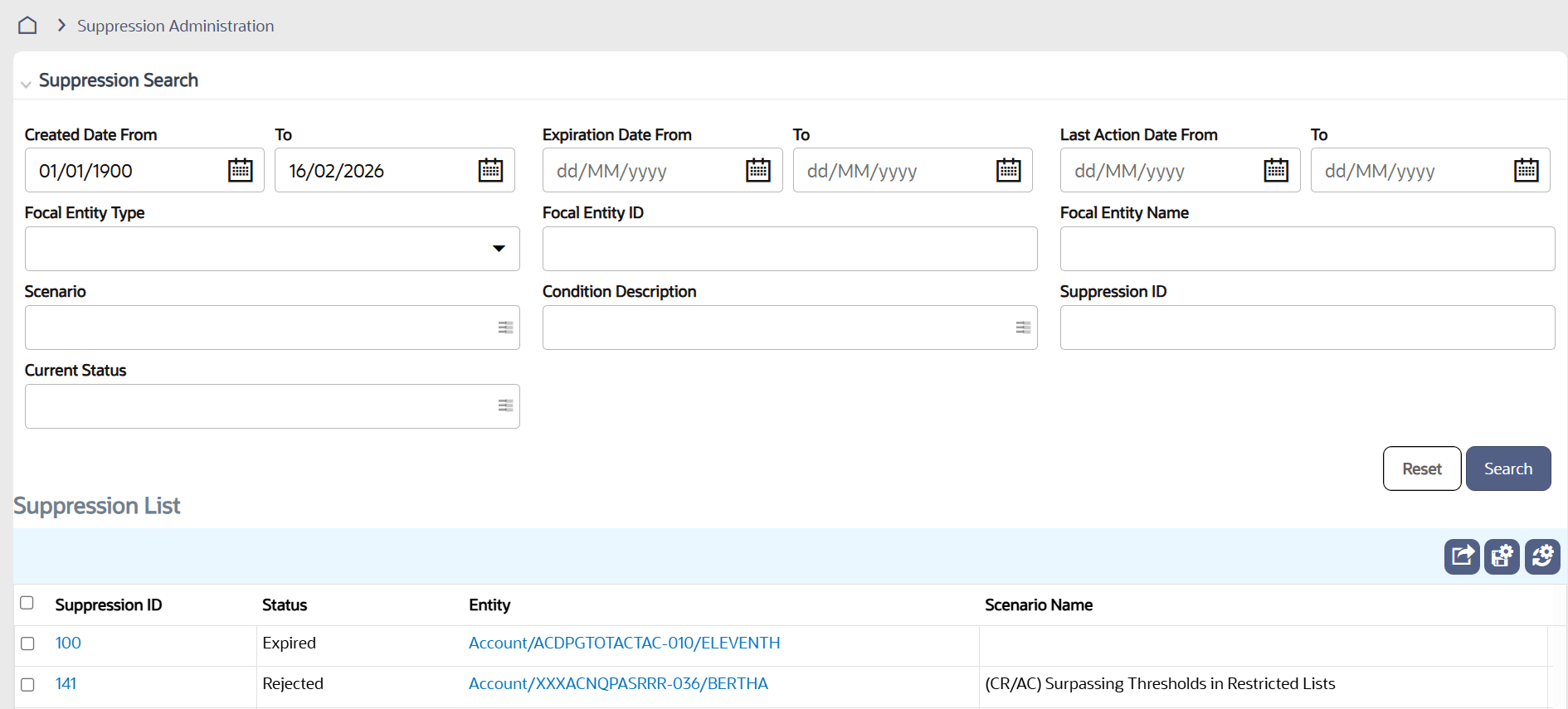This screenshot has width=1568, height=709.
Task: Toggle the select-all checkbox in header
Action: coord(27,603)
